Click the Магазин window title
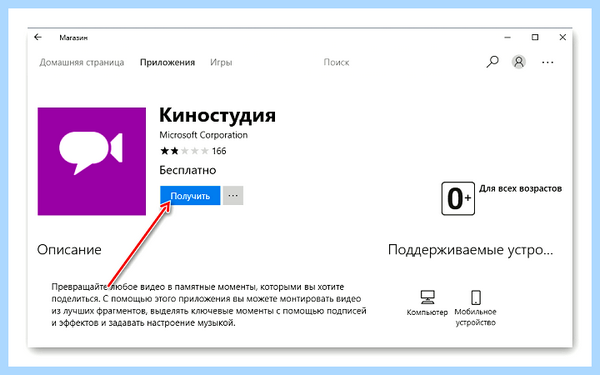The width and height of the screenshot is (600, 375). pyautogui.click(x=73, y=38)
